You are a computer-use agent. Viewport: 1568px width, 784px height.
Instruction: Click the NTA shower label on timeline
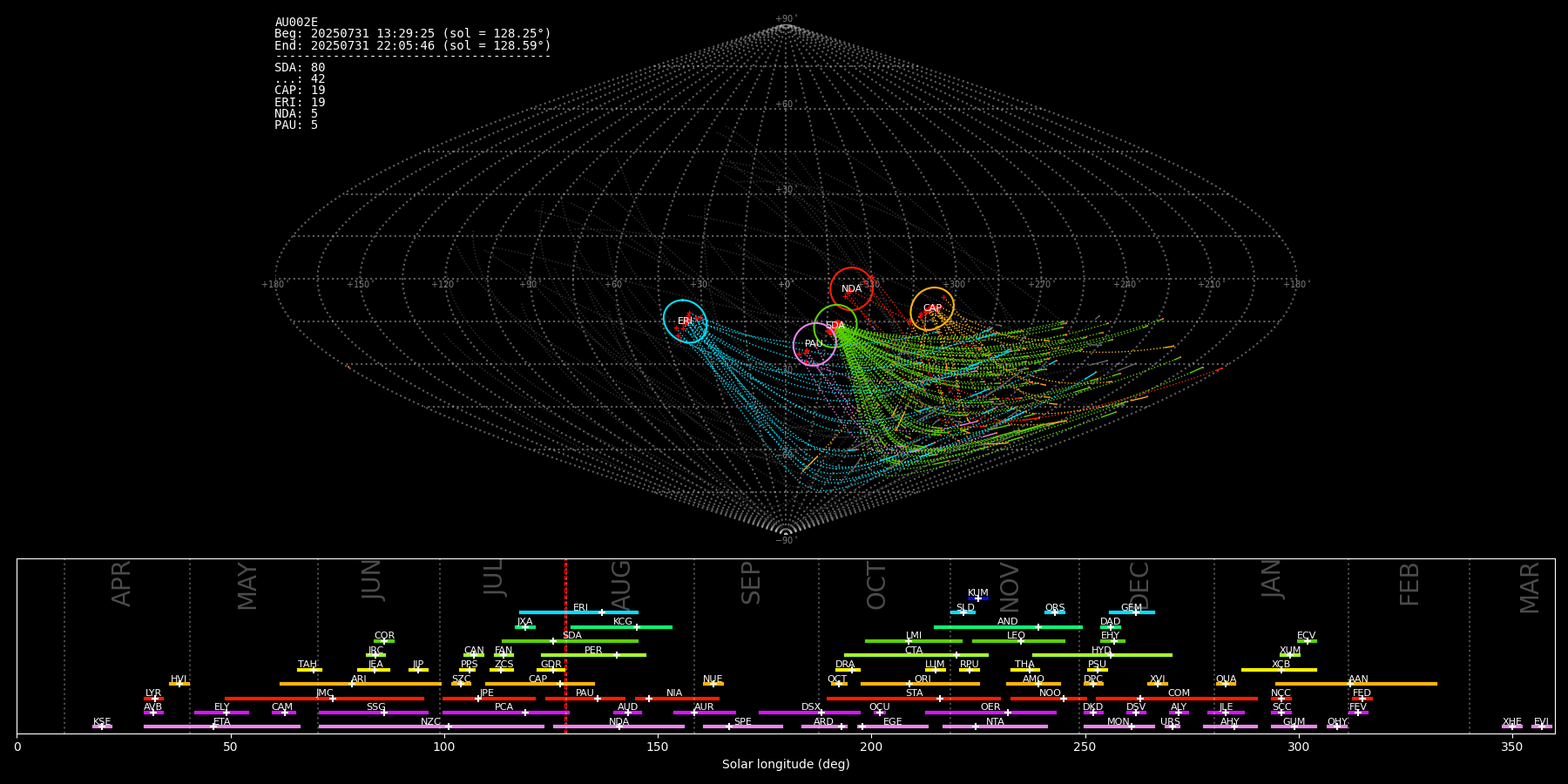coord(995,722)
